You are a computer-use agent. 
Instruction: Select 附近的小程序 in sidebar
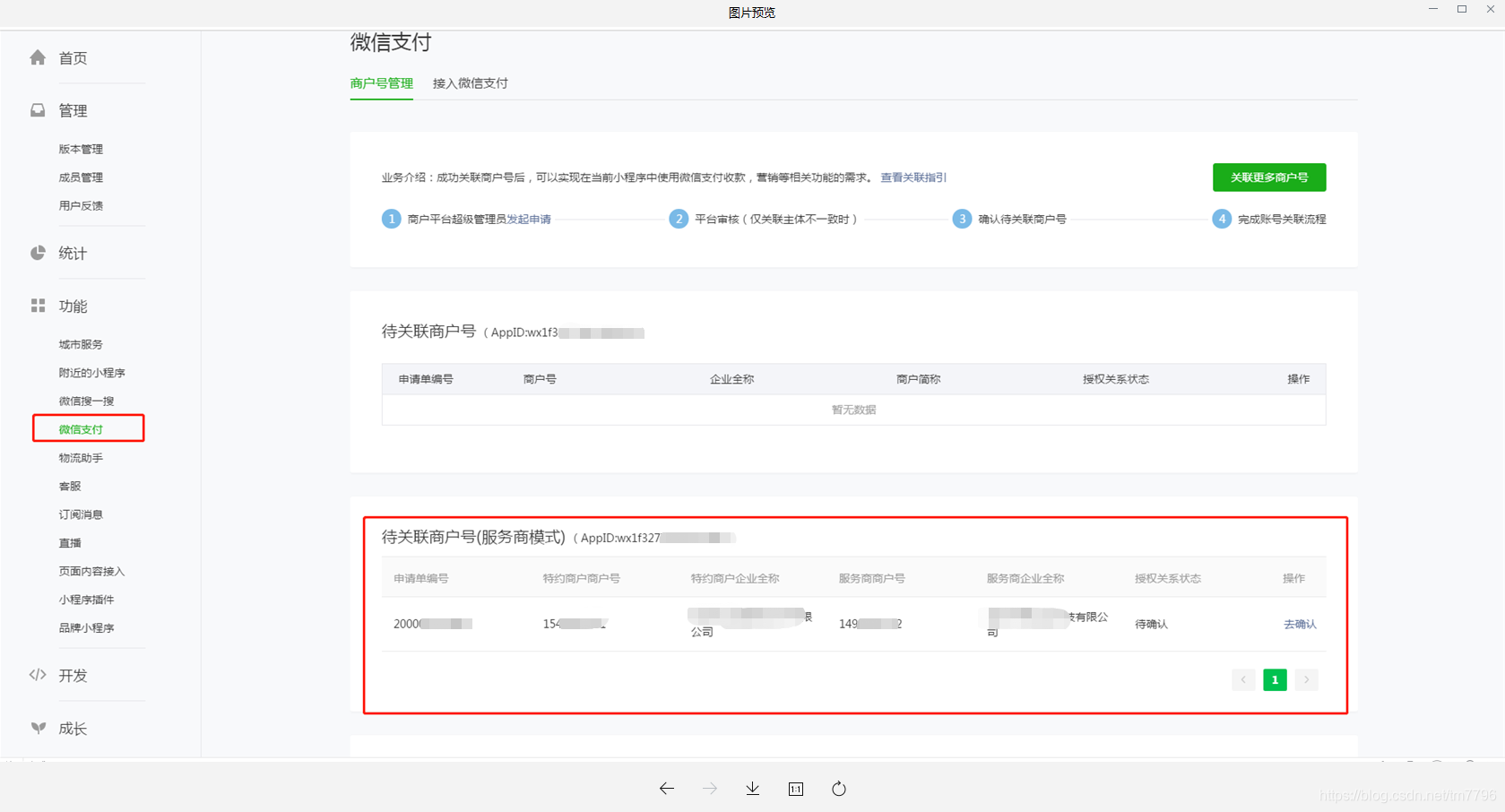91,373
